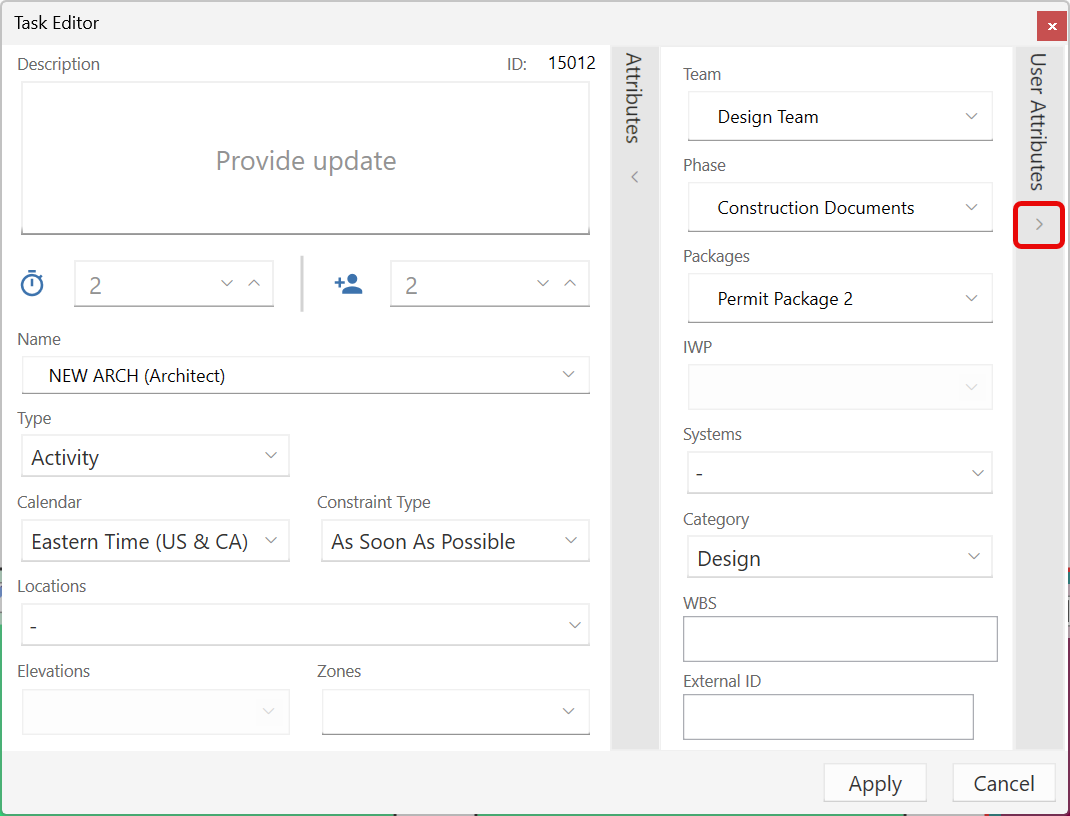Expand User Attributes with right chevron
This screenshot has width=1070, height=816.
pyautogui.click(x=1039, y=224)
